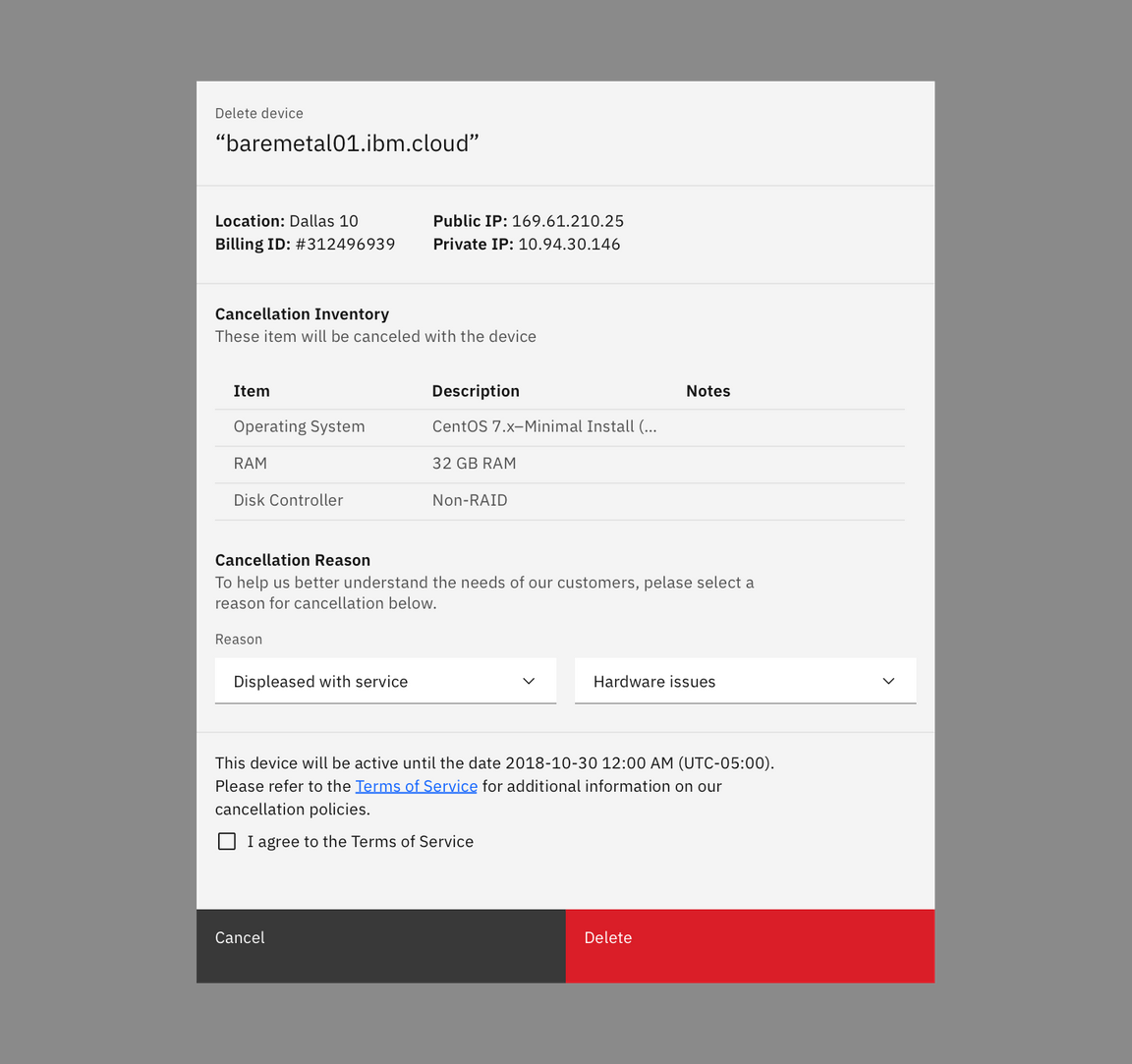
Task: Tick the Terms of Service agreement checkbox
Action: point(227,841)
